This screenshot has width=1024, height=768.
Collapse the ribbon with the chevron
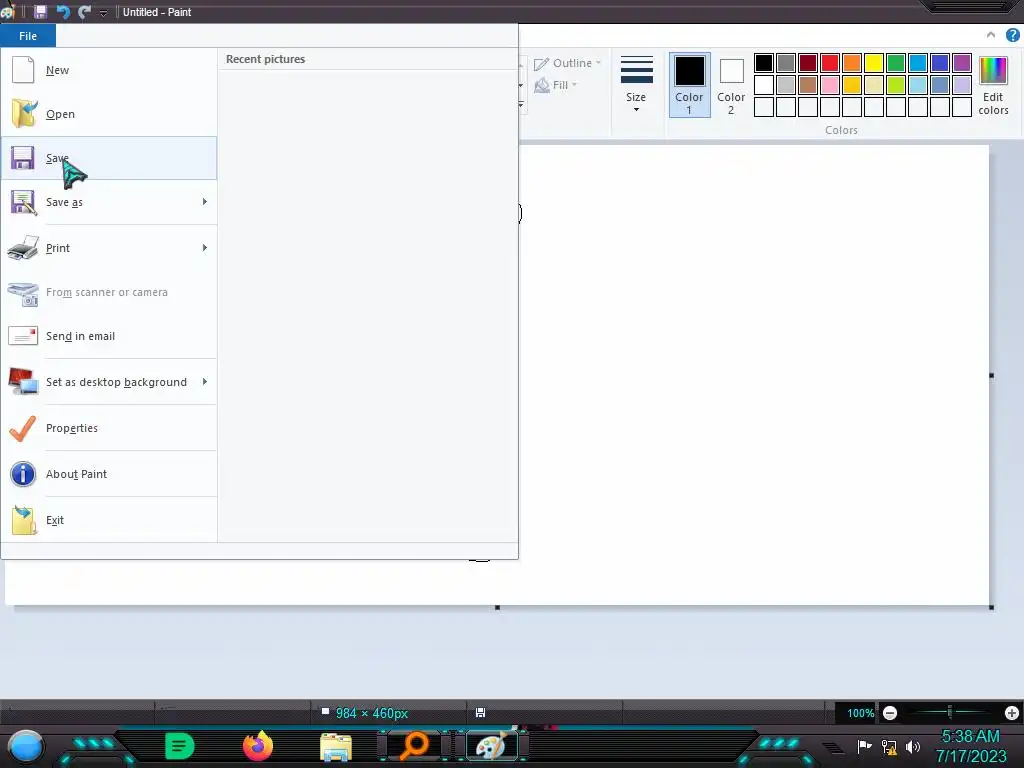pyautogui.click(x=991, y=35)
